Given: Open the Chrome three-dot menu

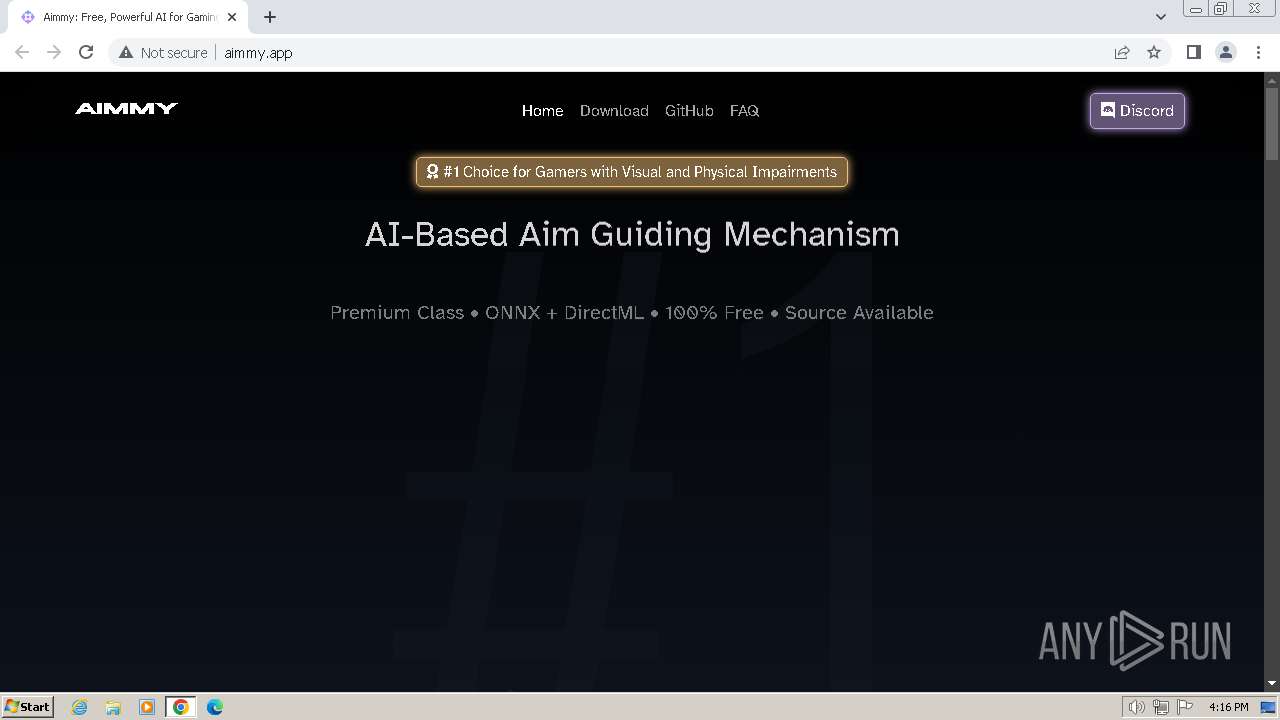Looking at the screenshot, I should pyautogui.click(x=1258, y=53).
